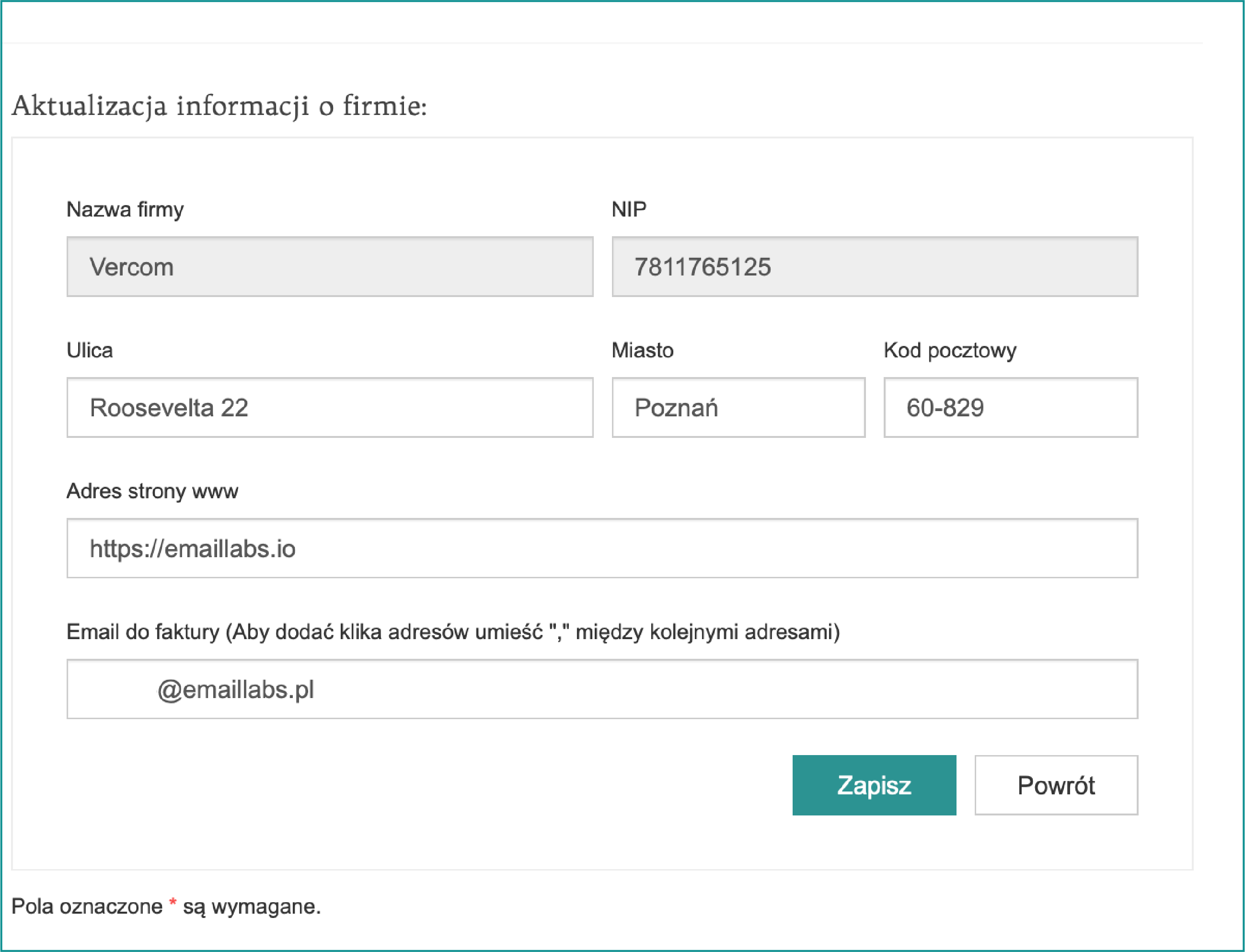Focus the NIP field with 7811765125
This screenshot has width=1245, height=952.
(875, 267)
